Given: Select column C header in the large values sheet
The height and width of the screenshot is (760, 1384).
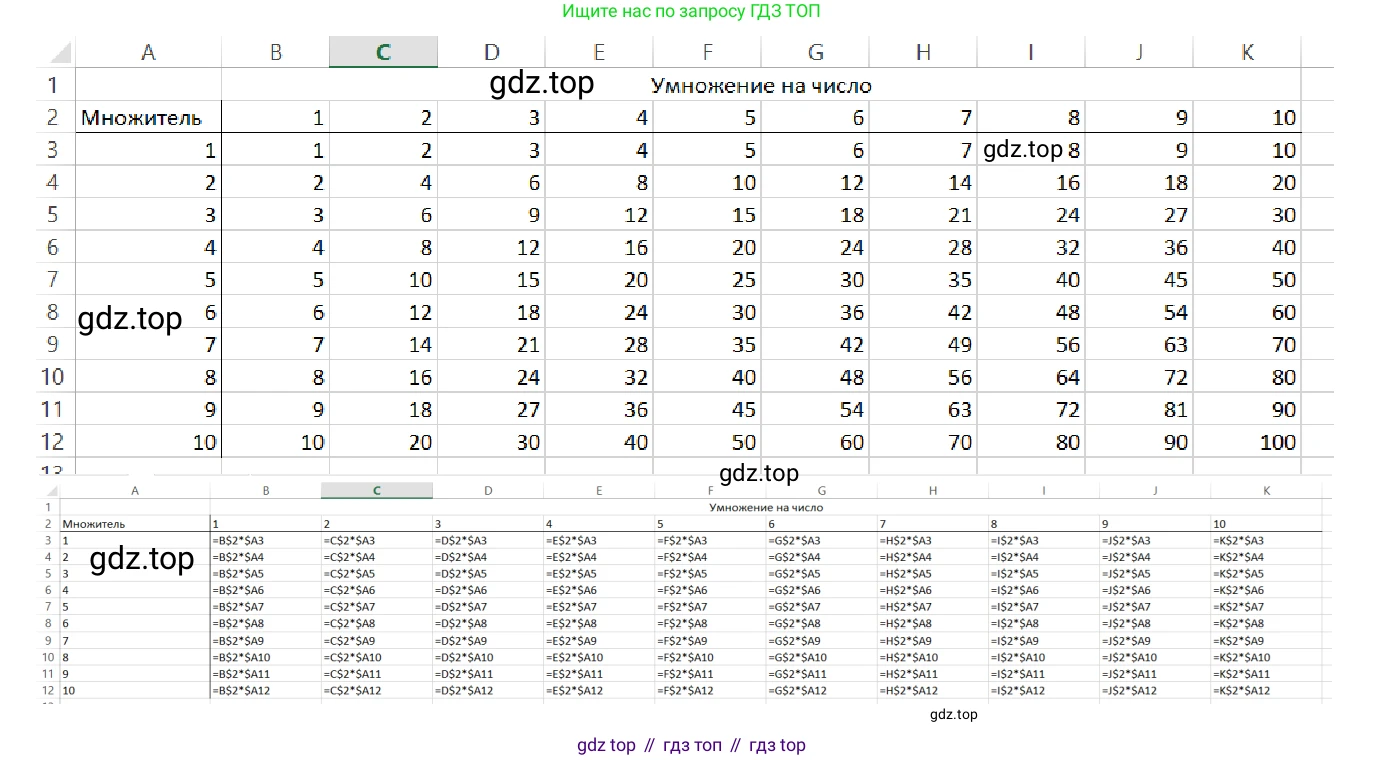Looking at the screenshot, I should [x=383, y=53].
